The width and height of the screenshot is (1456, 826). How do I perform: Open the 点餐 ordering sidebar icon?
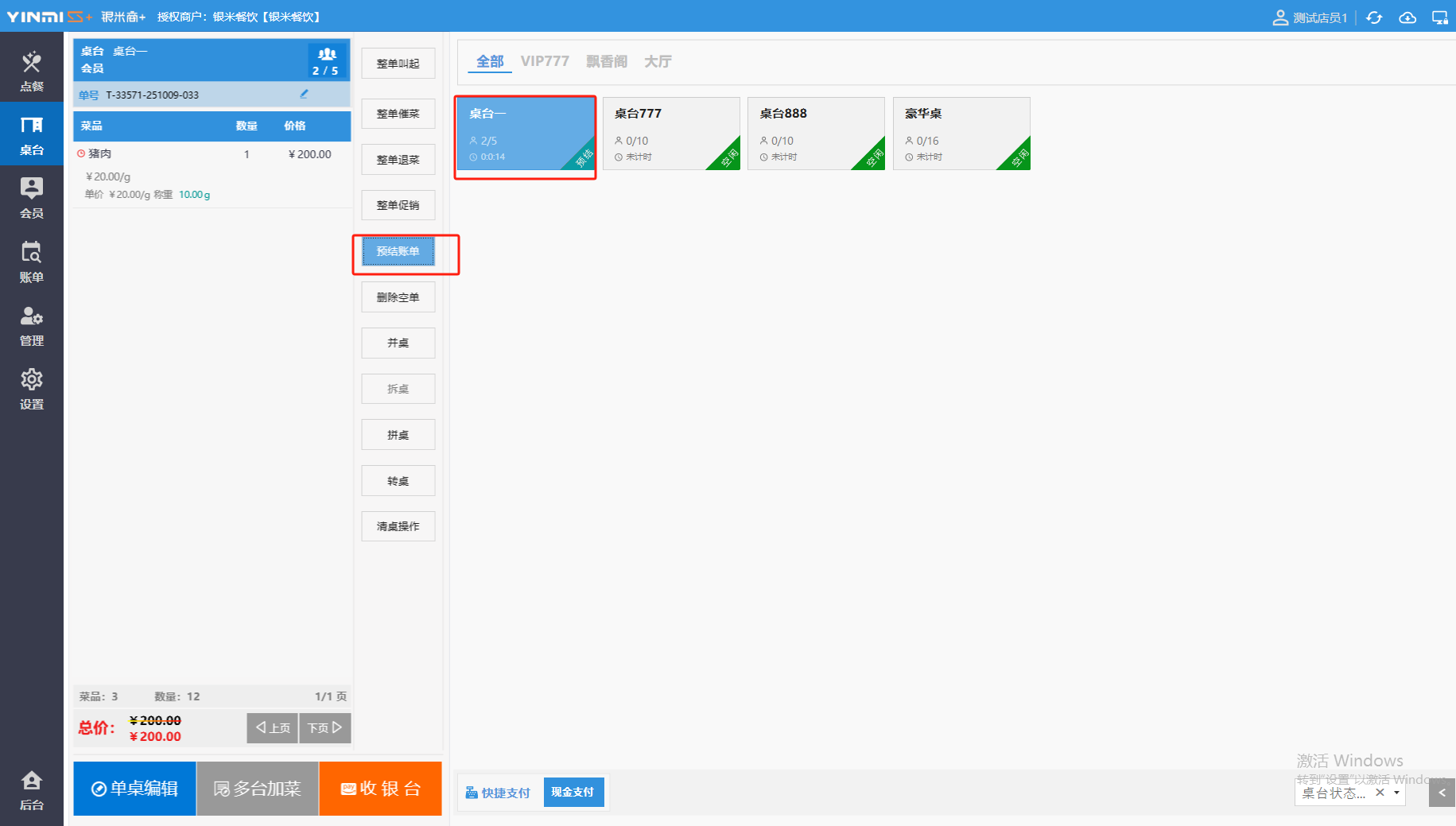coord(32,70)
